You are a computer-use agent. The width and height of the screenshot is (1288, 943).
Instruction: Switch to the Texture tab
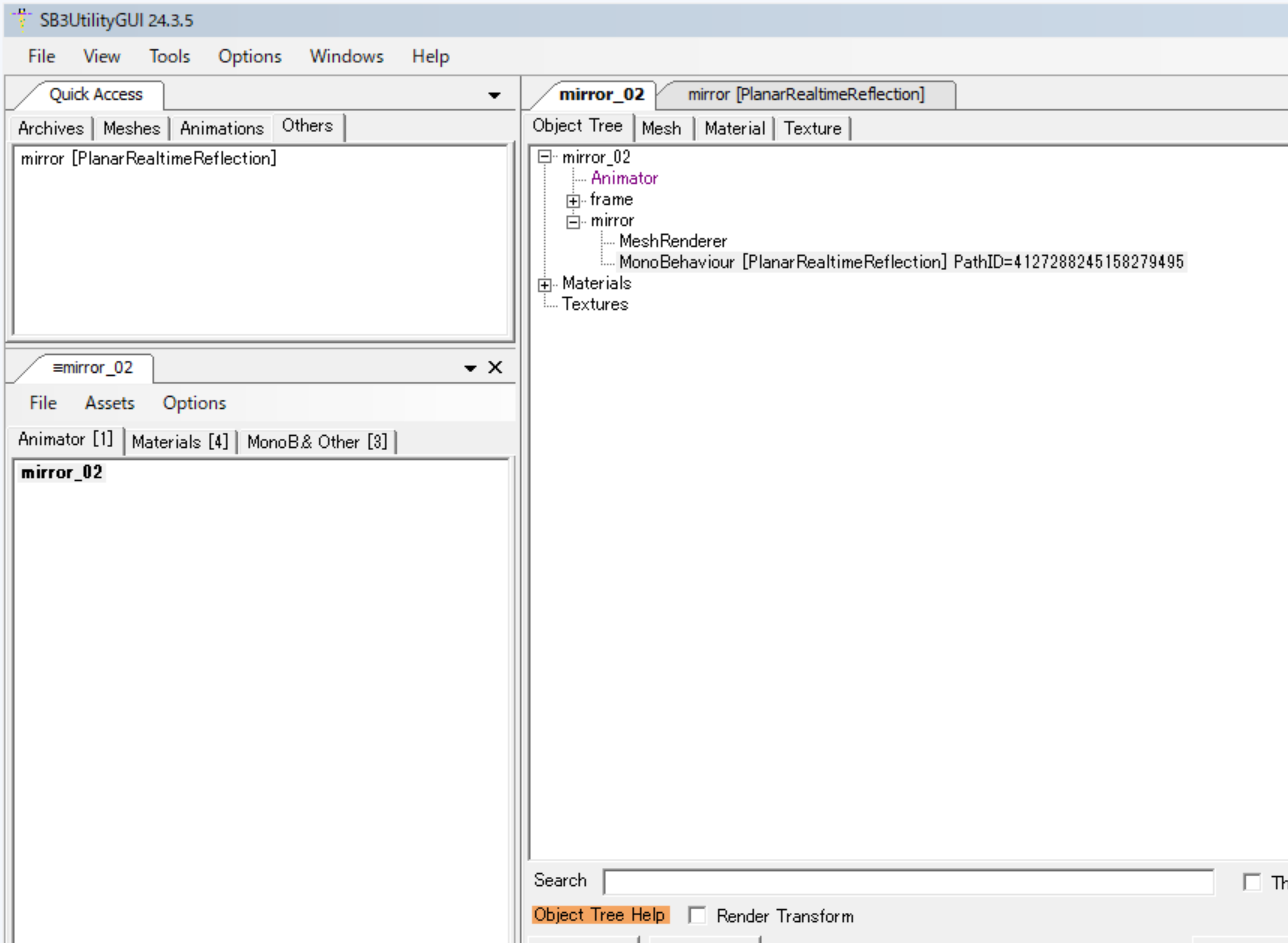(x=812, y=128)
